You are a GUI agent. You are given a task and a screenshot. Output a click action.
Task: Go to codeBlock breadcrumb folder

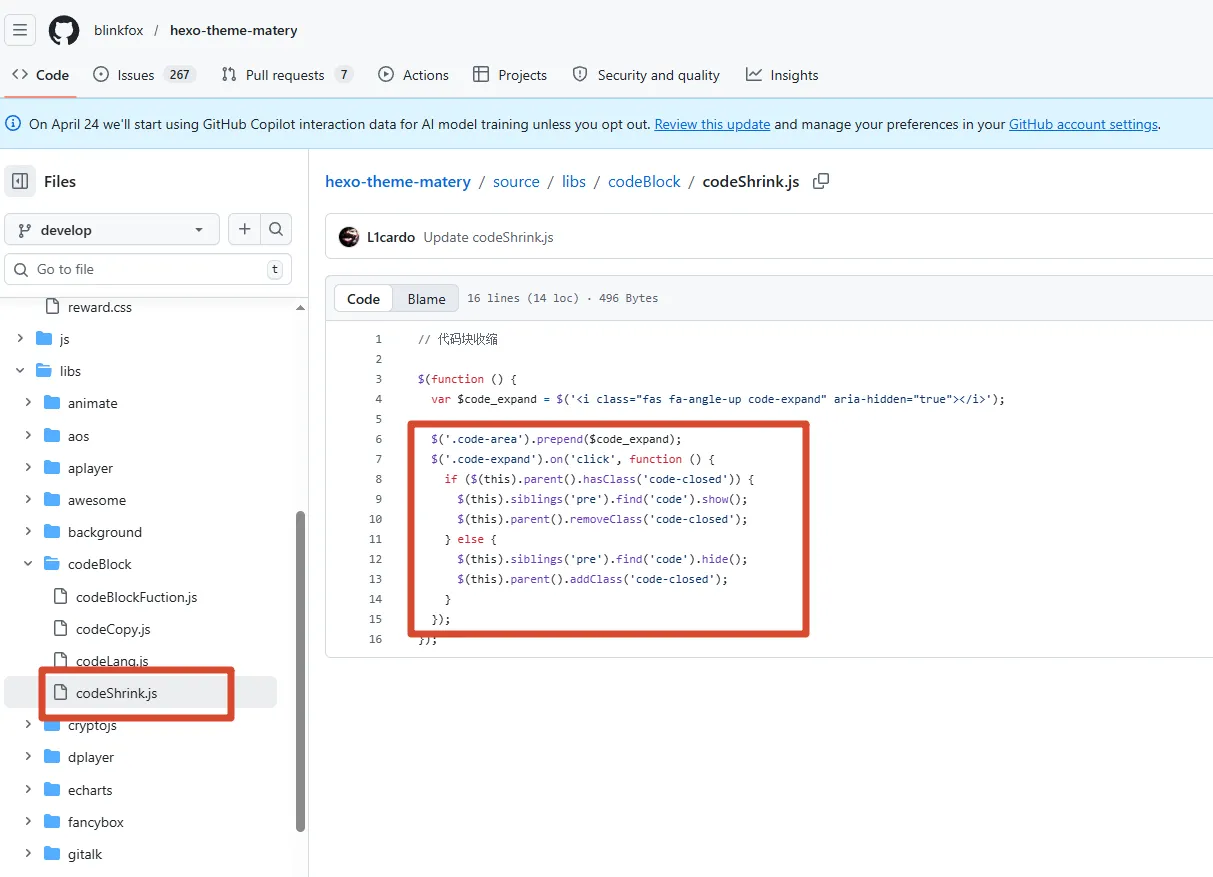pos(644,181)
